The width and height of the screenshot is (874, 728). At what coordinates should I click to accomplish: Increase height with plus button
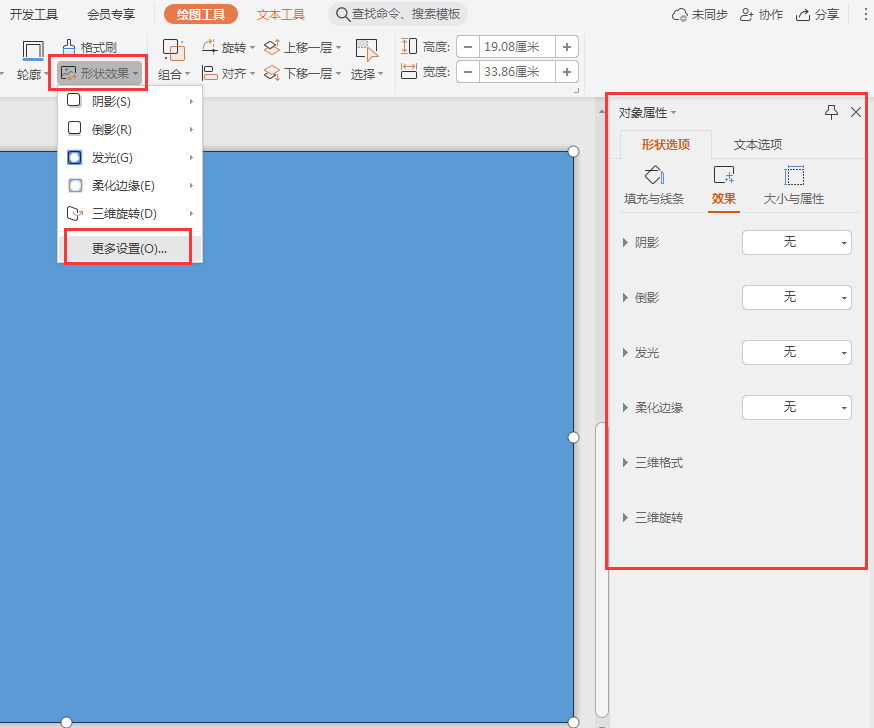567,47
